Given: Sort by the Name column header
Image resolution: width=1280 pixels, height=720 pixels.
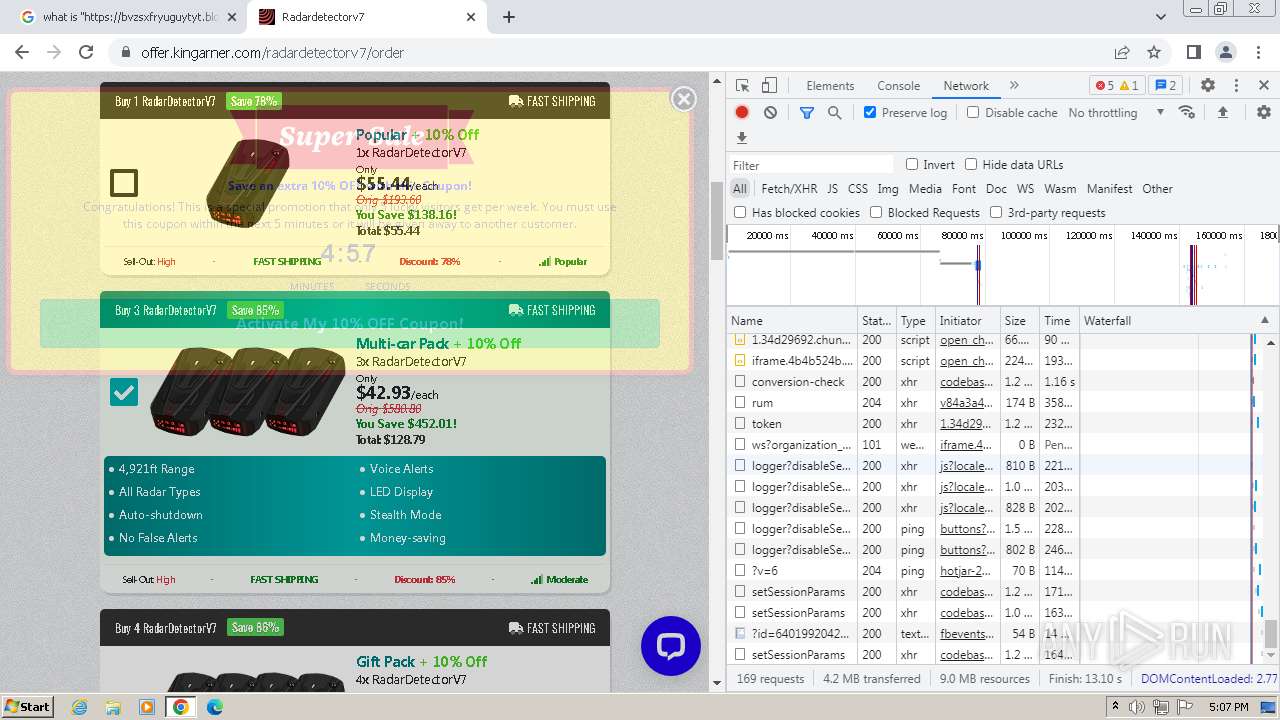Looking at the screenshot, I should click(792, 321).
